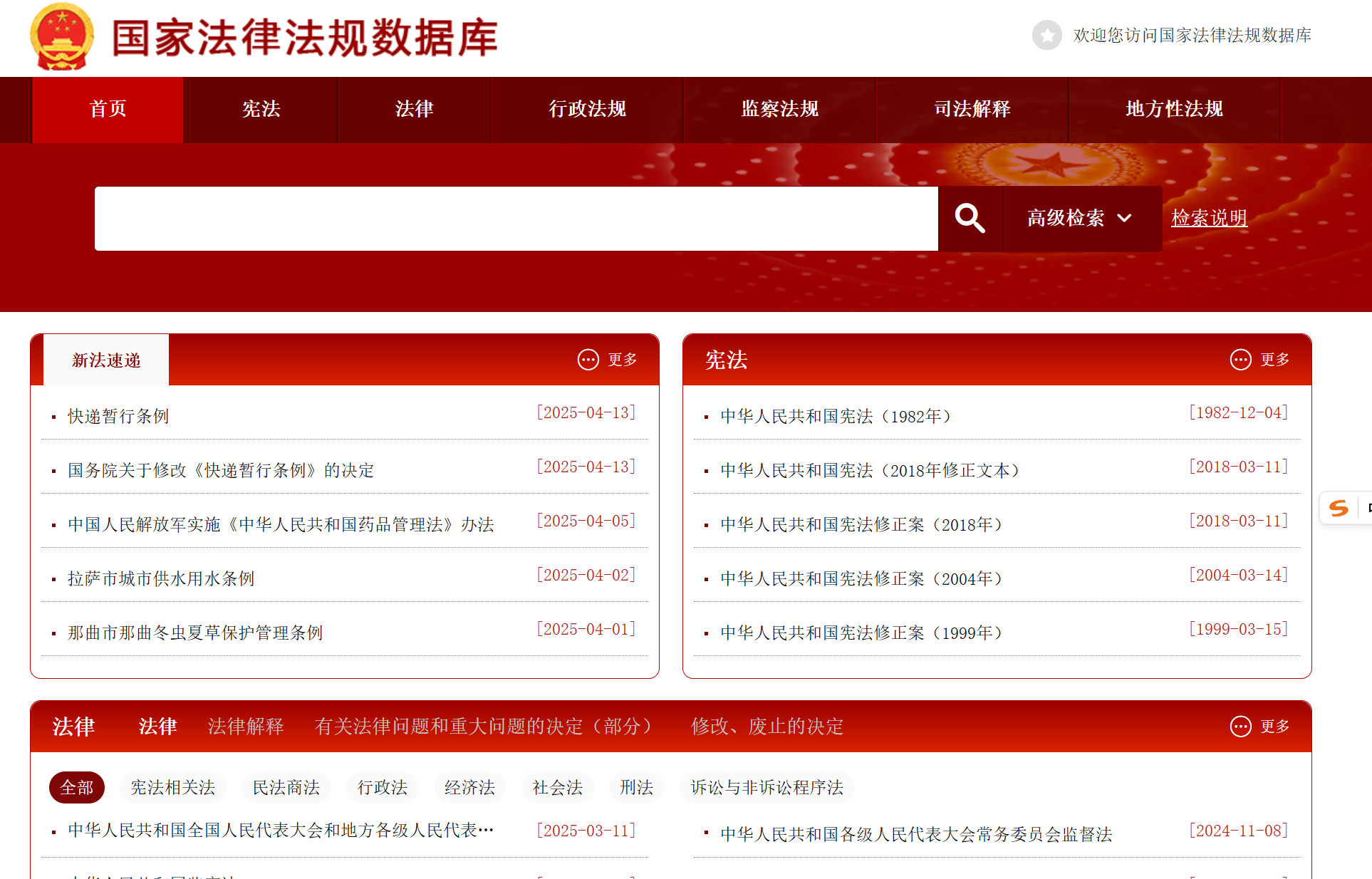
Task: Open the 司法解释 navigation menu item
Action: pyautogui.click(x=972, y=109)
